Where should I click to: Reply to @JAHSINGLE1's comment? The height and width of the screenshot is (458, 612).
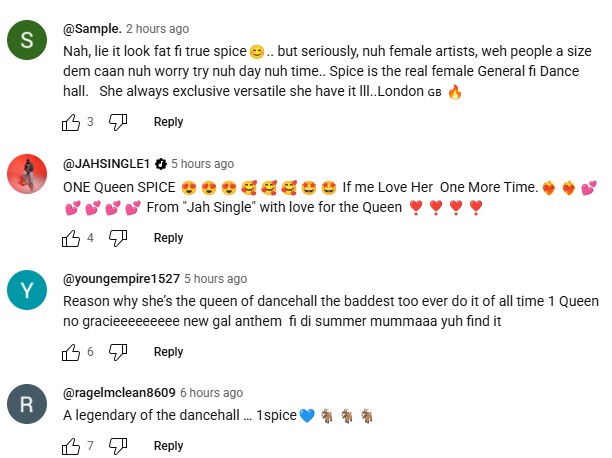(168, 238)
